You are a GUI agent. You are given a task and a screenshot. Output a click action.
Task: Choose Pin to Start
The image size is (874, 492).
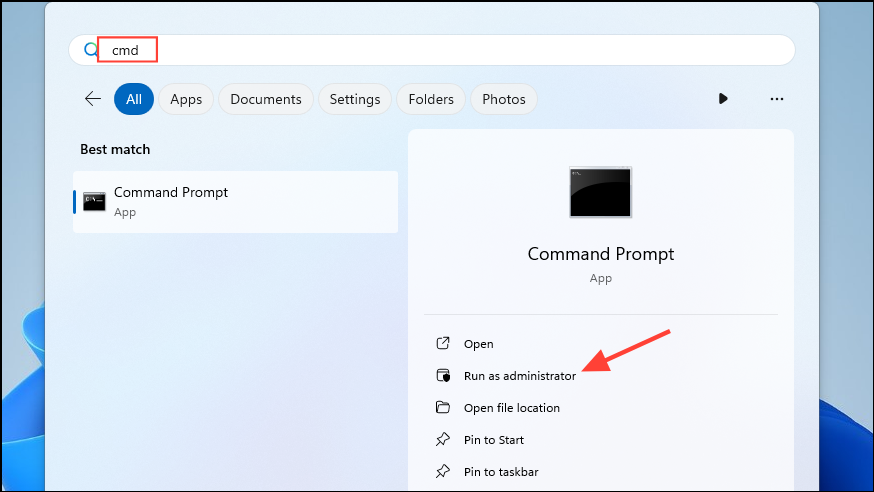tap(494, 440)
